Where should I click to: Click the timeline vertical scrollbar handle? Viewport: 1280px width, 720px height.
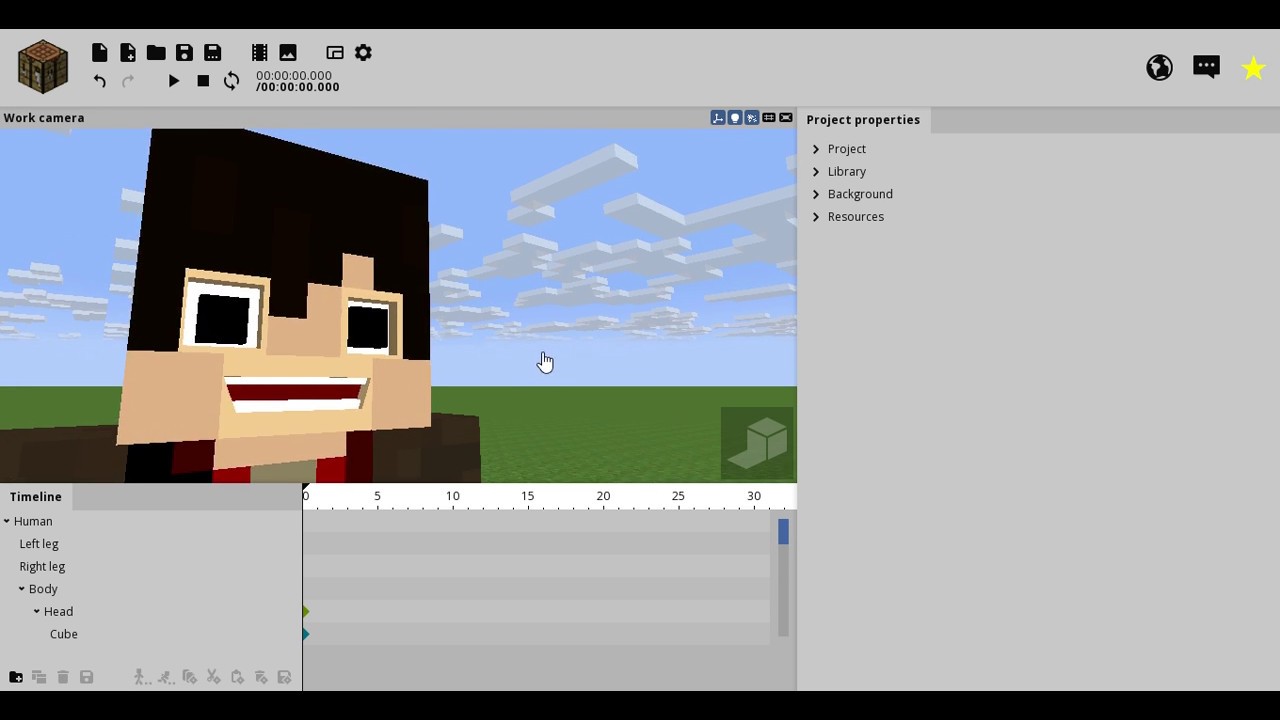783,531
